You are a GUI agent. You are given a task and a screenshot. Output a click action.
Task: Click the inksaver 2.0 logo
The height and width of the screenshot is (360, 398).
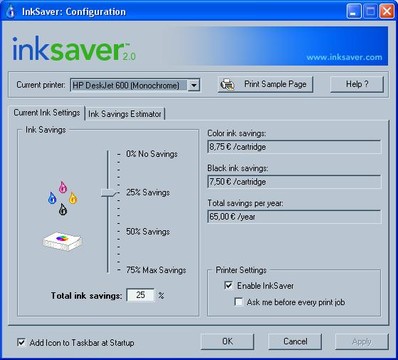[74, 49]
